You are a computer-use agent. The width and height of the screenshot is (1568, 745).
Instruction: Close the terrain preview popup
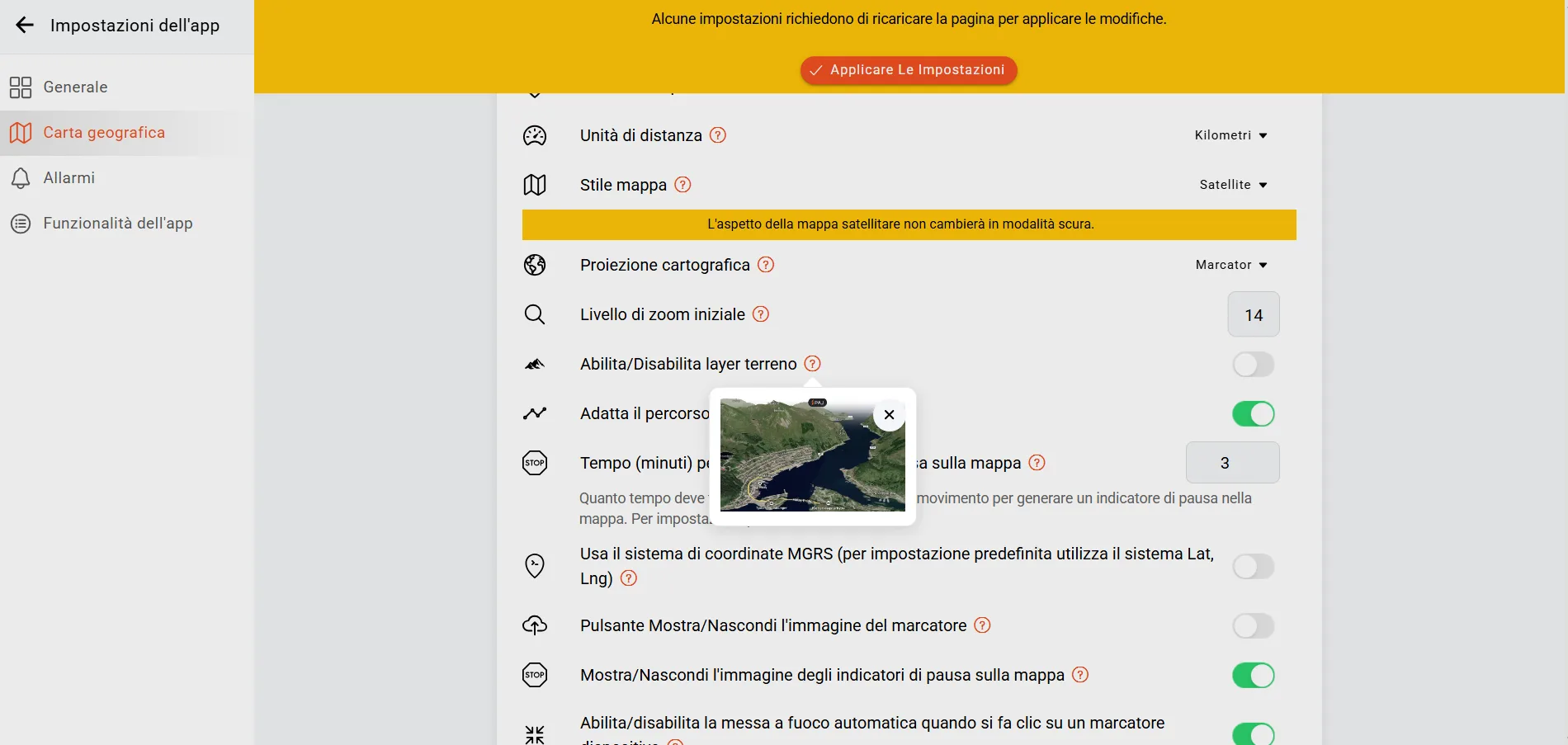coord(889,415)
